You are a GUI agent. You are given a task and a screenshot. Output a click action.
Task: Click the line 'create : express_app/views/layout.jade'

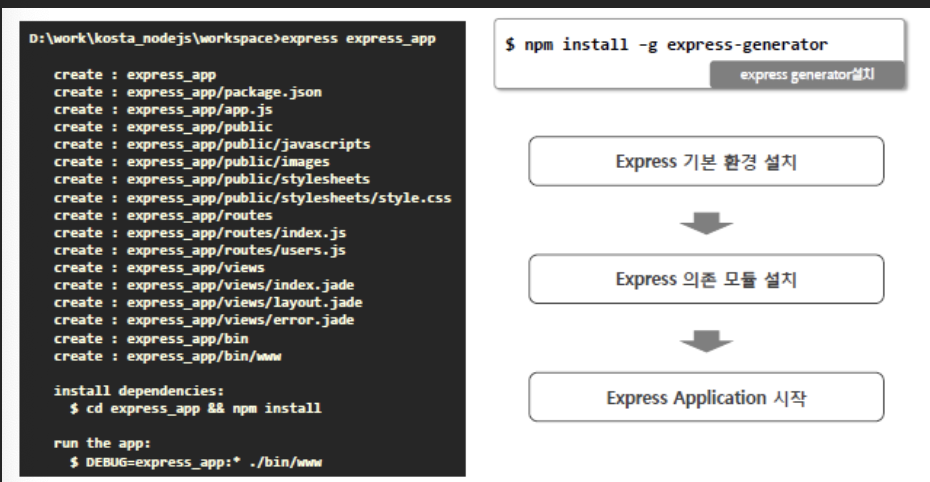coord(208,302)
